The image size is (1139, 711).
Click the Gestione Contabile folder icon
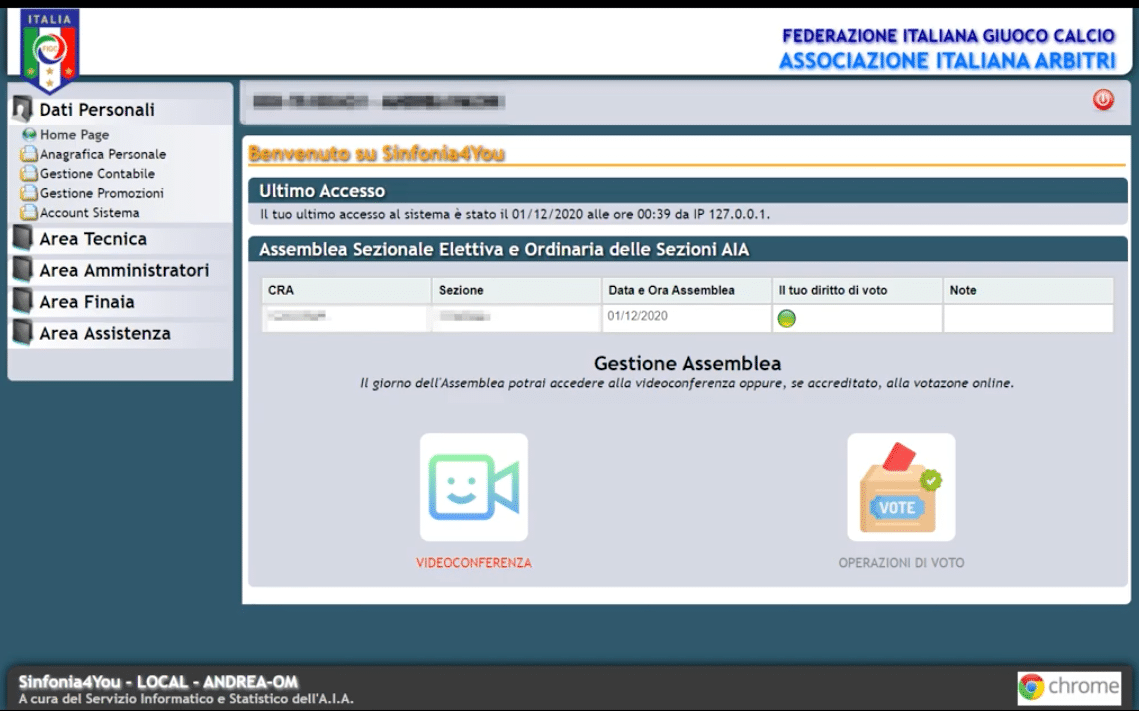tap(29, 174)
